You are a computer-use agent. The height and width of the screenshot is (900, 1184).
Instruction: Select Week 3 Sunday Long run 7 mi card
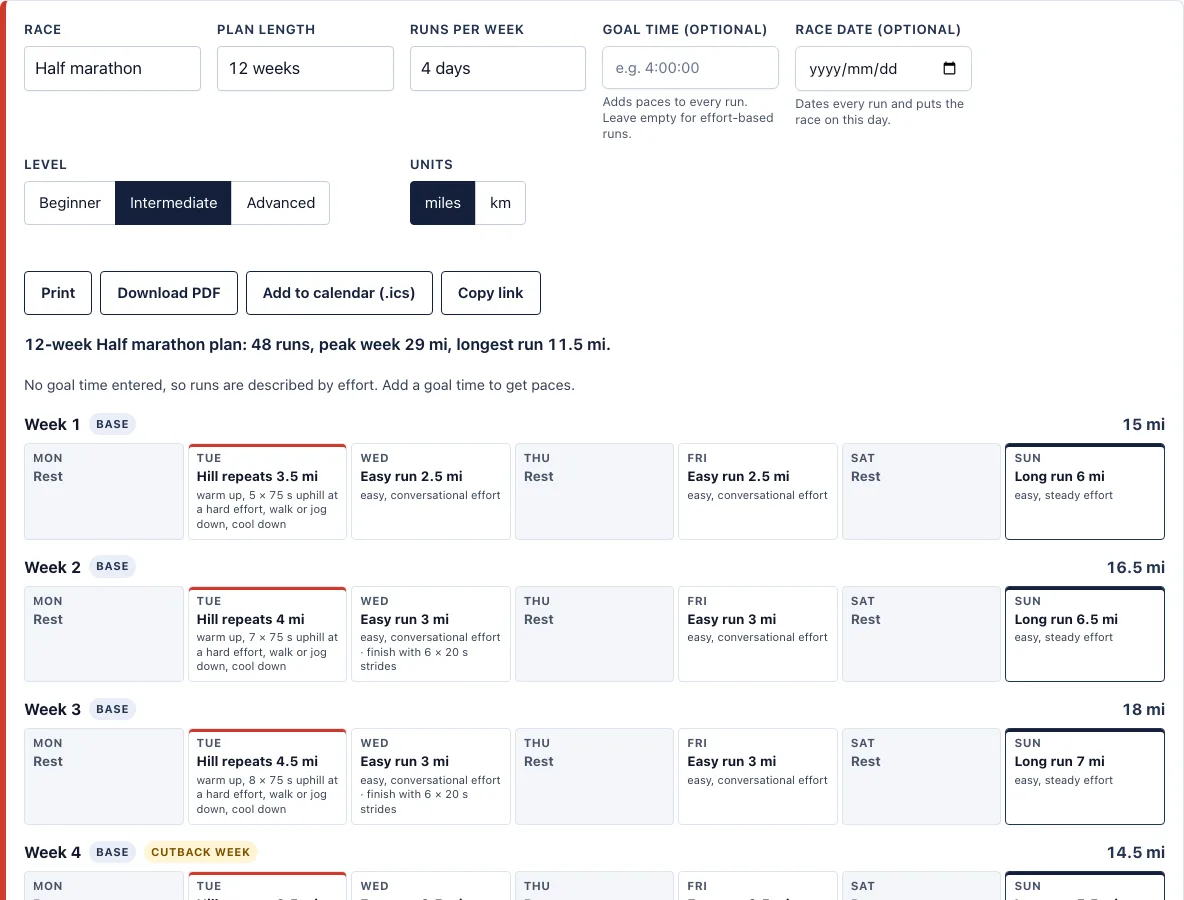point(1085,776)
